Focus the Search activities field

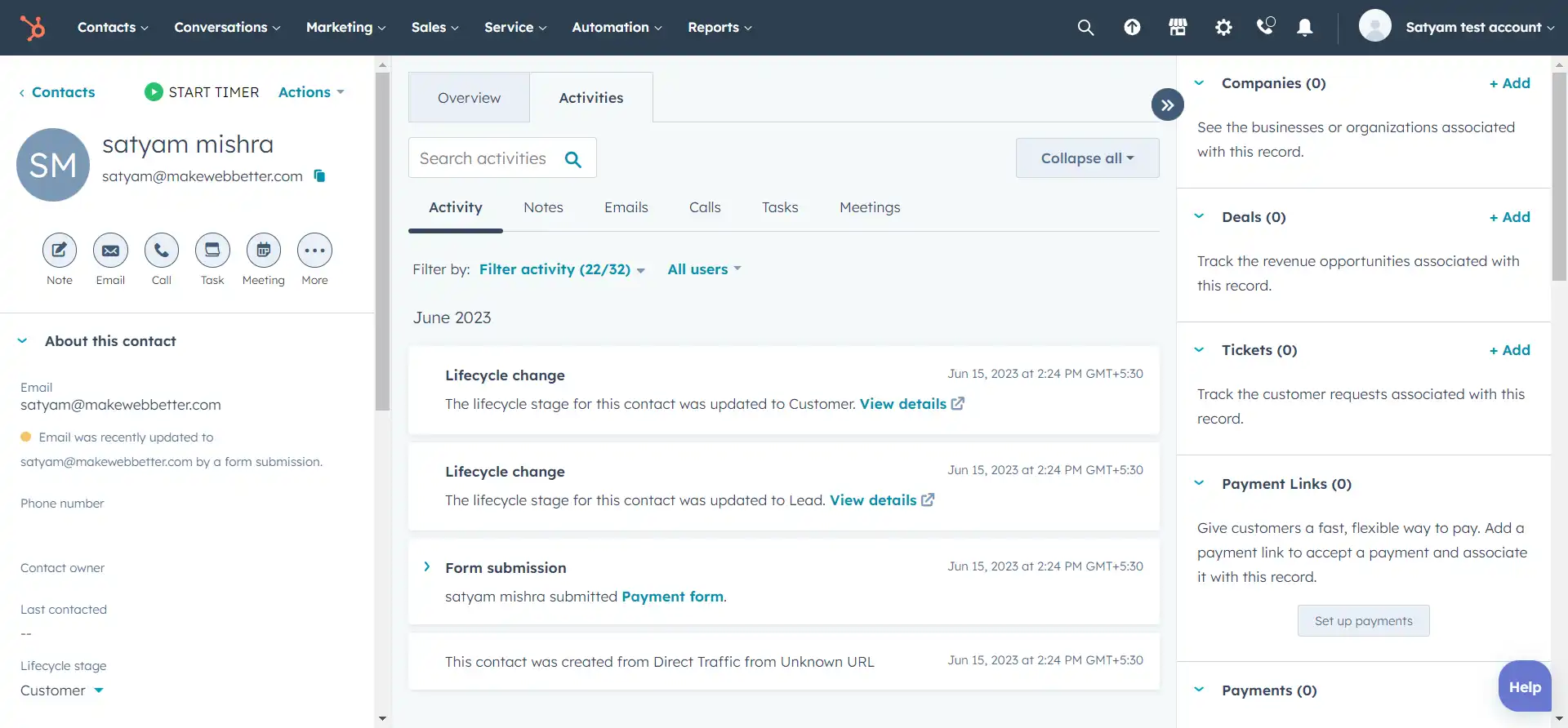502,158
